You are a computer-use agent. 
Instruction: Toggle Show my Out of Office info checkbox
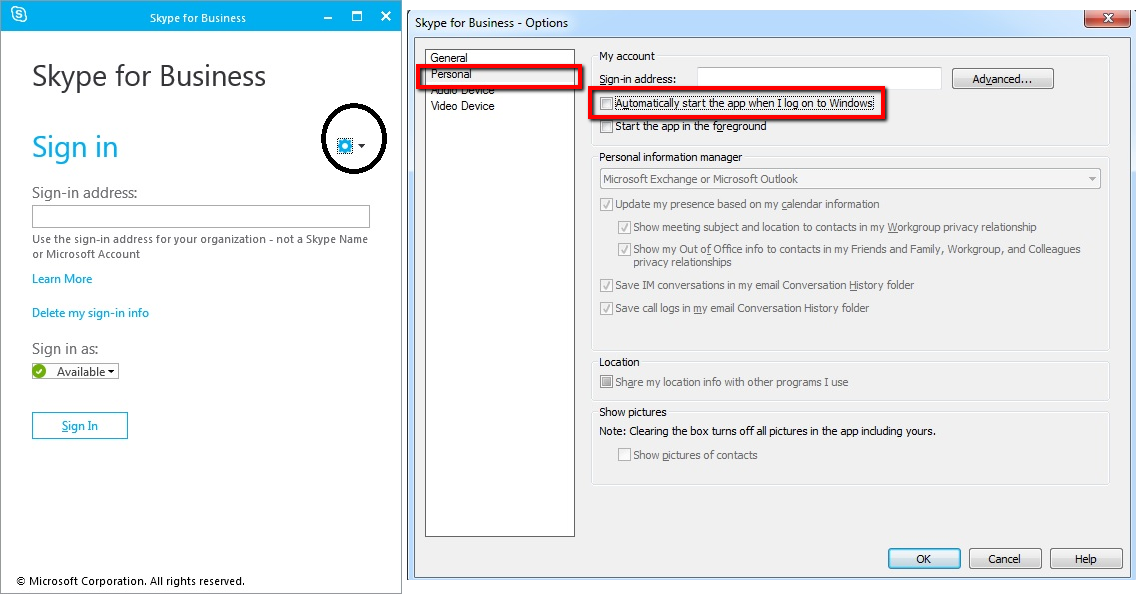click(624, 249)
